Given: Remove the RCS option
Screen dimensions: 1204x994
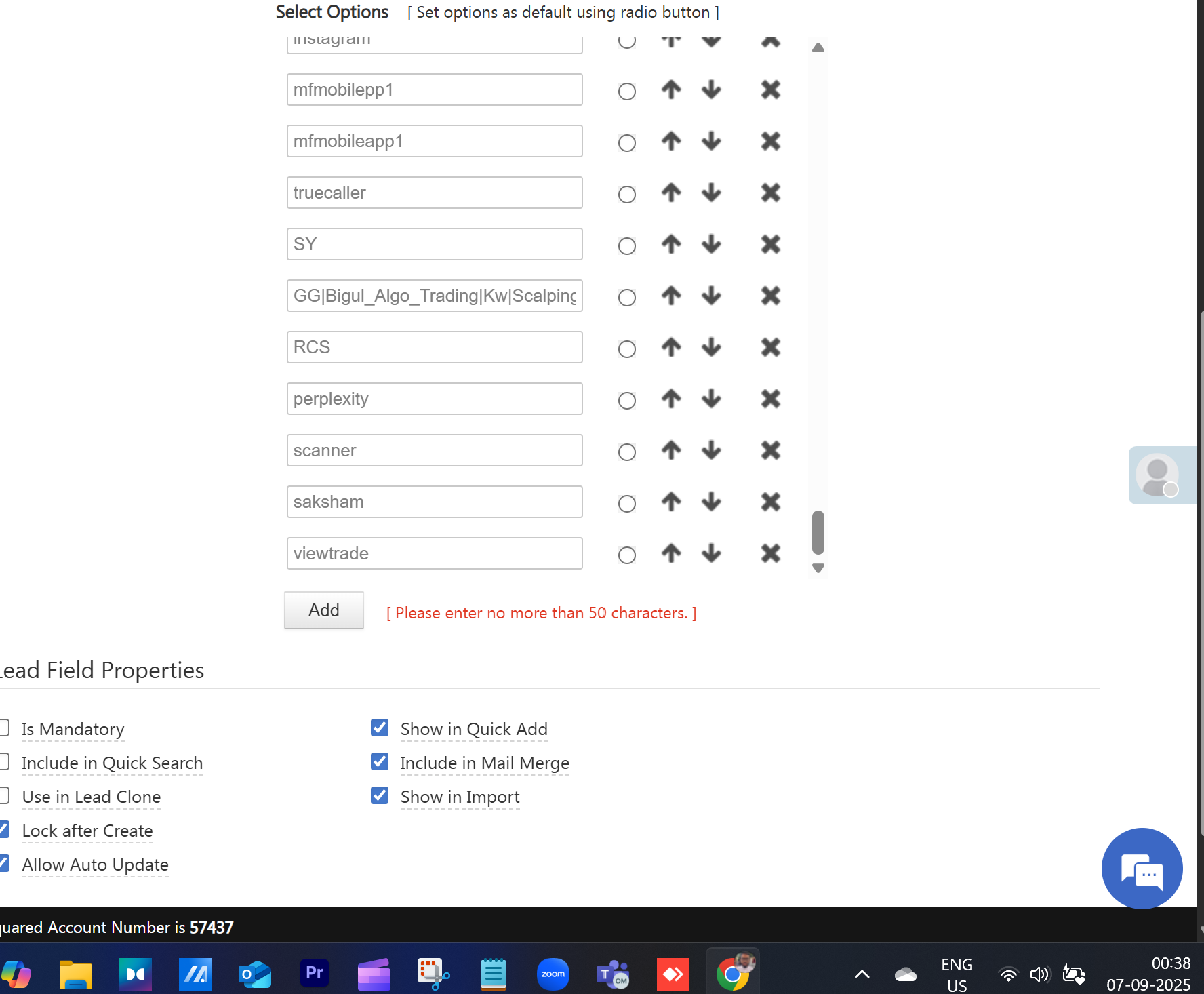Looking at the screenshot, I should coord(770,347).
